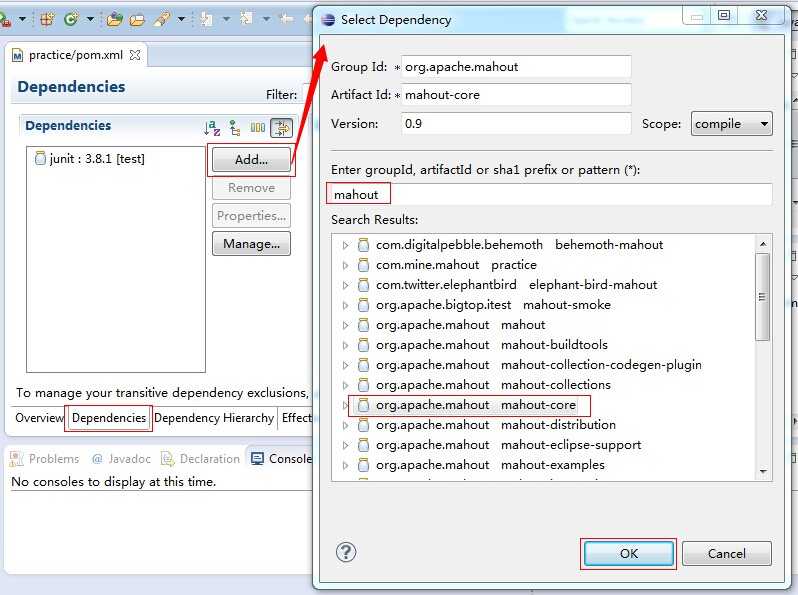Click the Problems view icon
This screenshot has width=798, height=595.
coord(17,459)
